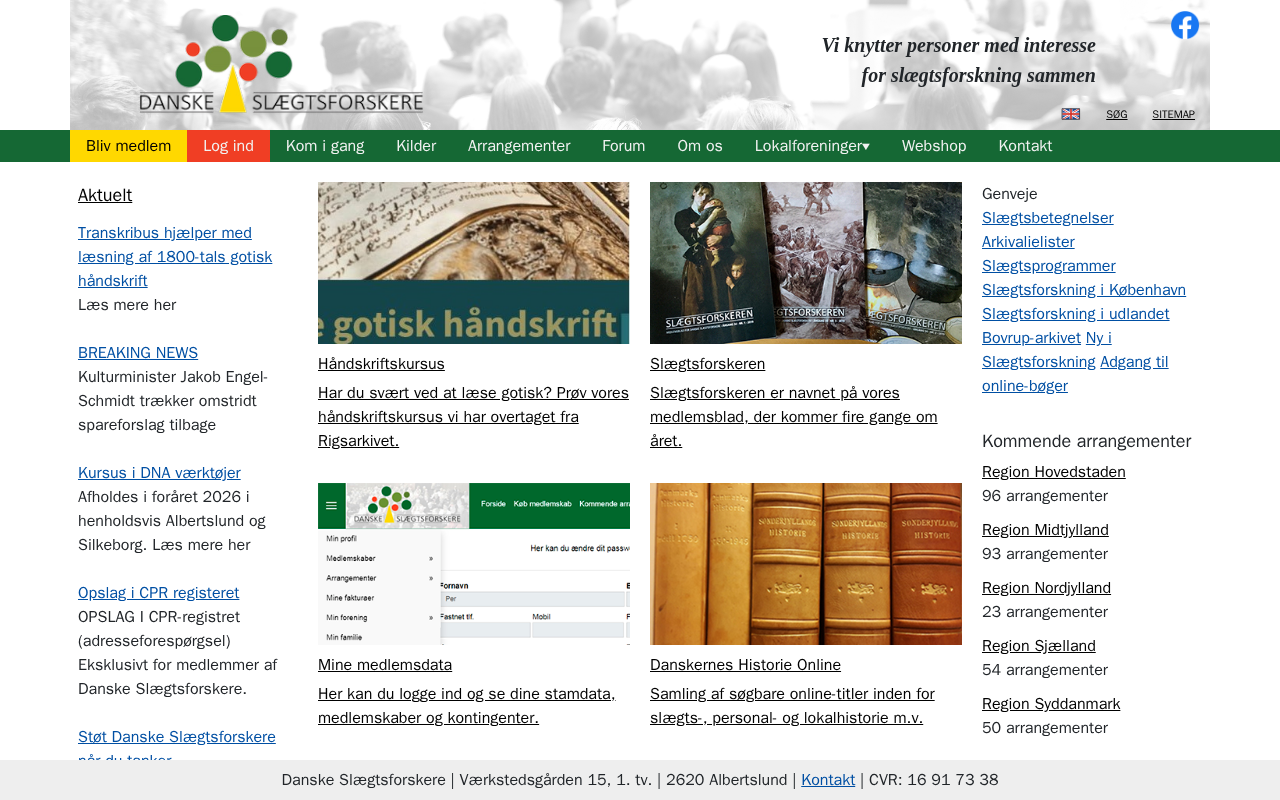The height and width of the screenshot is (800, 1280).
Task: Click the Kommende arrangementer heading
Action: (1086, 441)
